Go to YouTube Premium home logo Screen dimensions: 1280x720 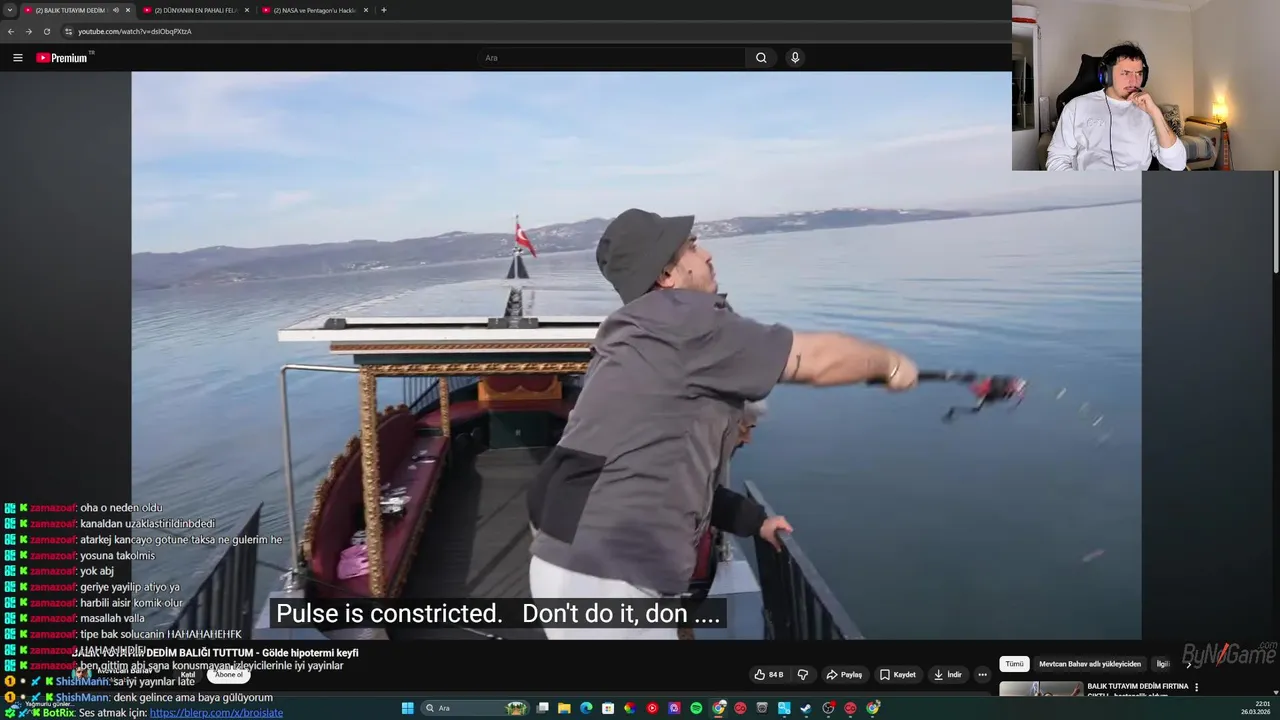point(63,58)
